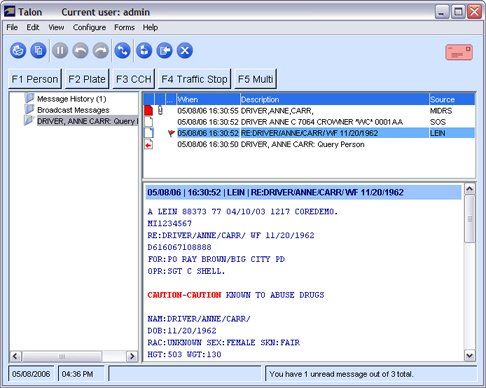
Task: Click the message detail header bar
Action: pos(303,192)
